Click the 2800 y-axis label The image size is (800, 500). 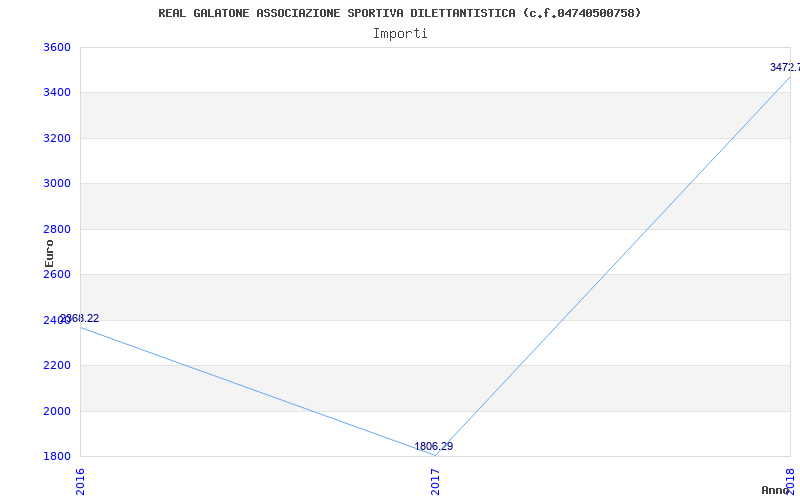[x=56, y=229]
